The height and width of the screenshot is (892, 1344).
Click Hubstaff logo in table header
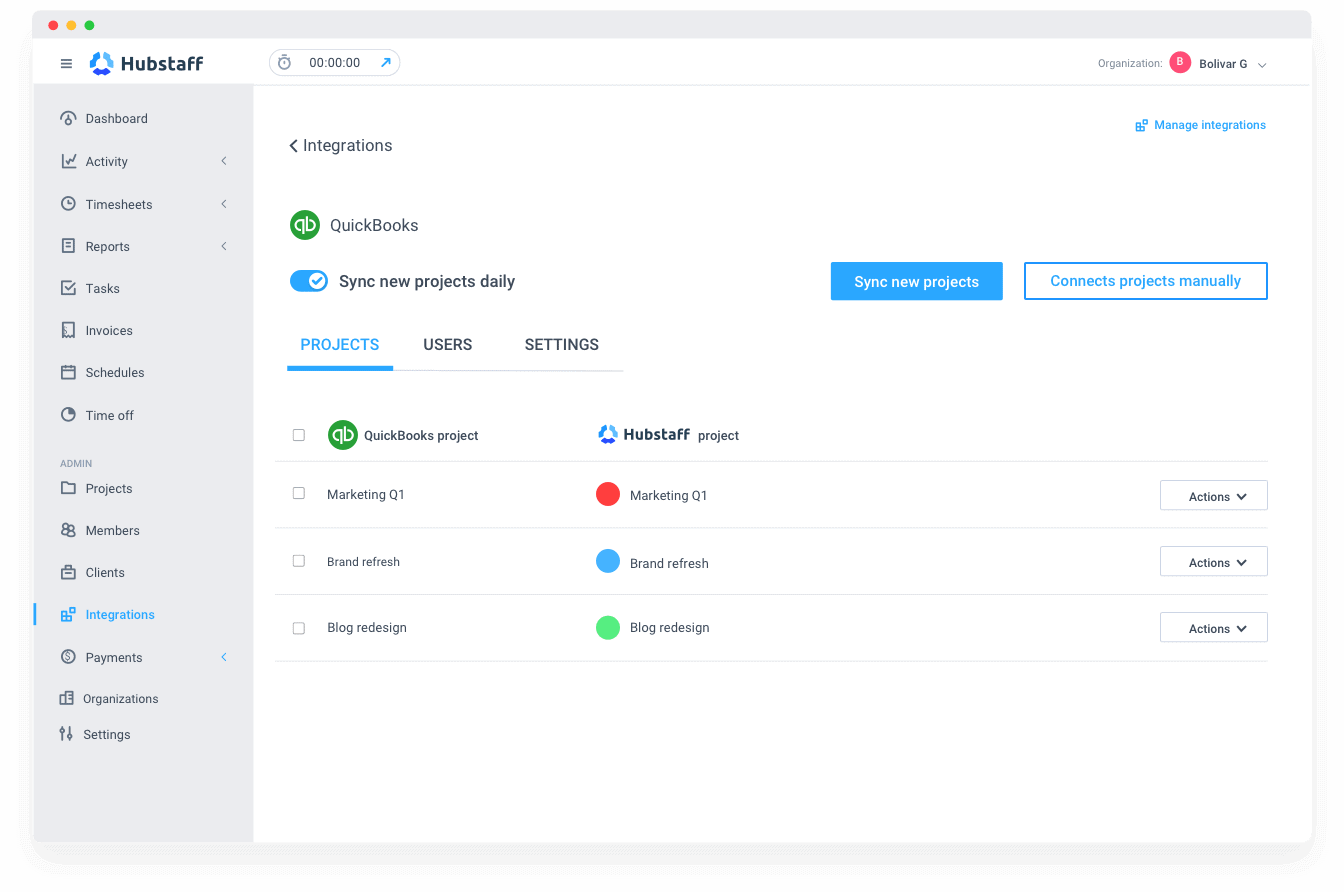[x=645, y=434]
